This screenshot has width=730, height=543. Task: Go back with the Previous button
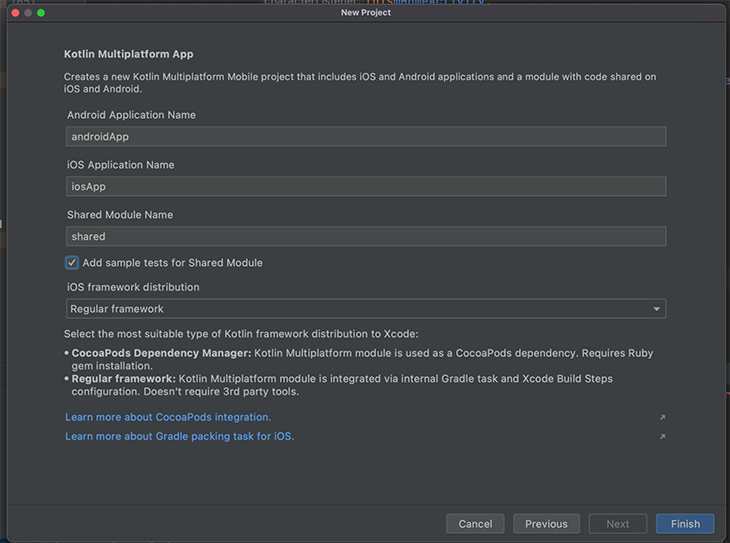546,524
